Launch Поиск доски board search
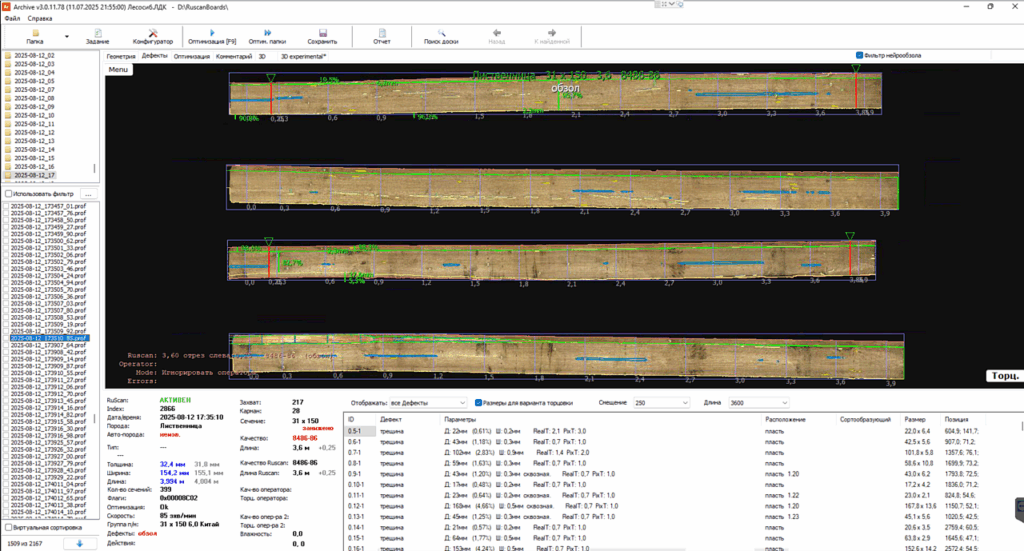This screenshot has height=551, width=1024. click(x=441, y=37)
